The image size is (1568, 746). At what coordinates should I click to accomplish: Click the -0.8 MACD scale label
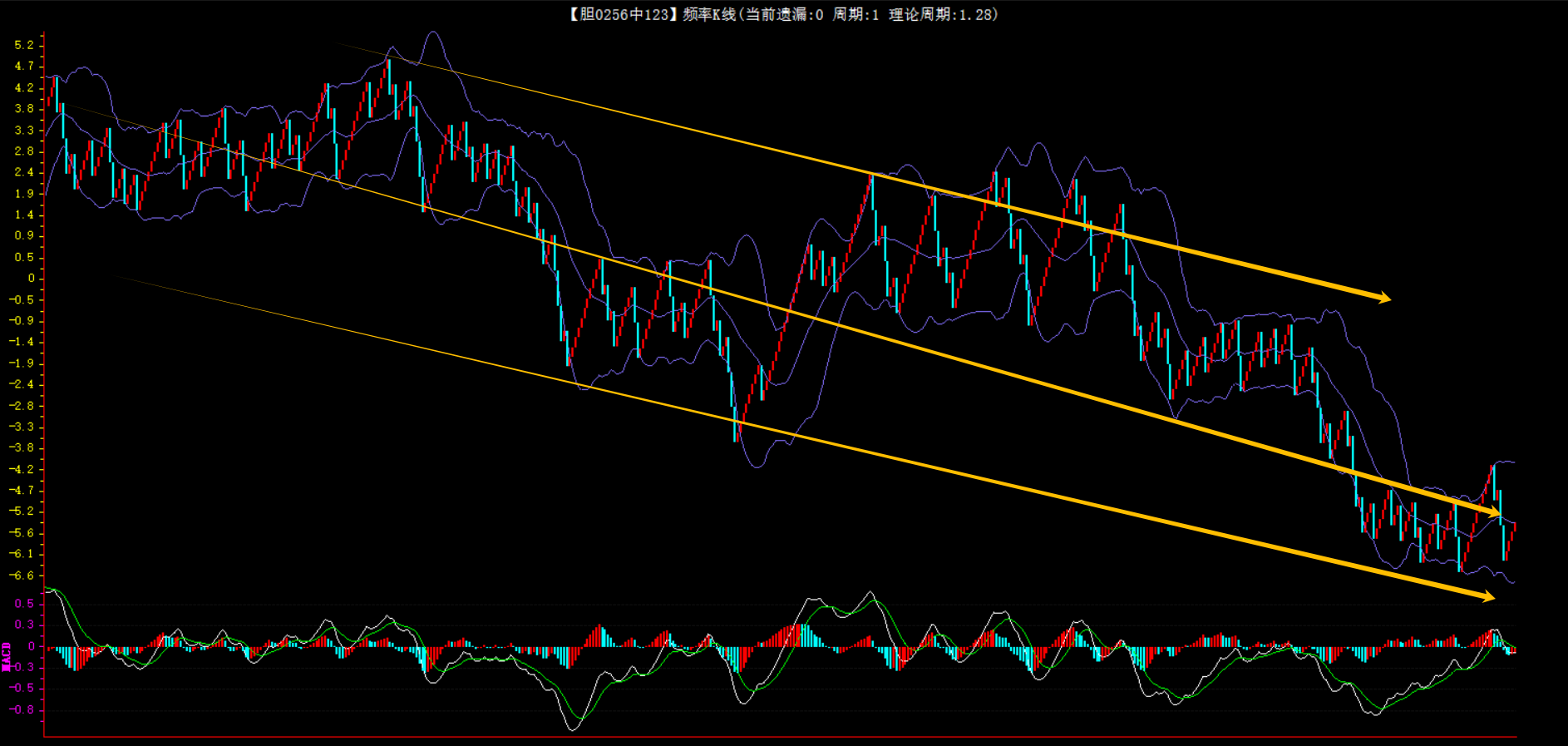click(x=22, y=709)
